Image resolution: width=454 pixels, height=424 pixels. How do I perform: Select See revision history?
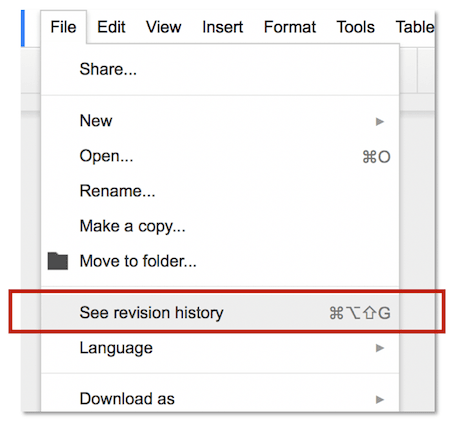220,313
